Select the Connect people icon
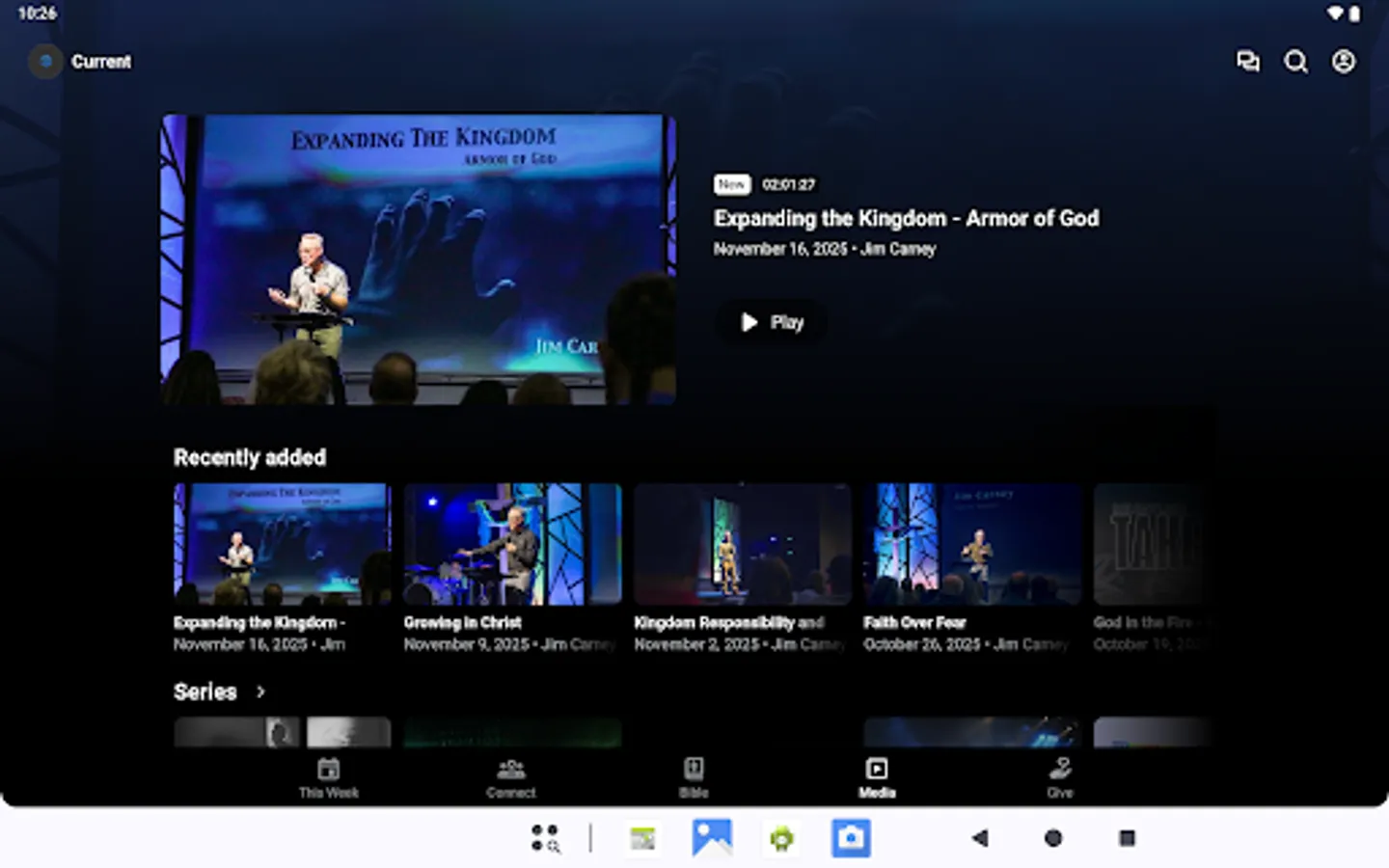 coord(511,769)
